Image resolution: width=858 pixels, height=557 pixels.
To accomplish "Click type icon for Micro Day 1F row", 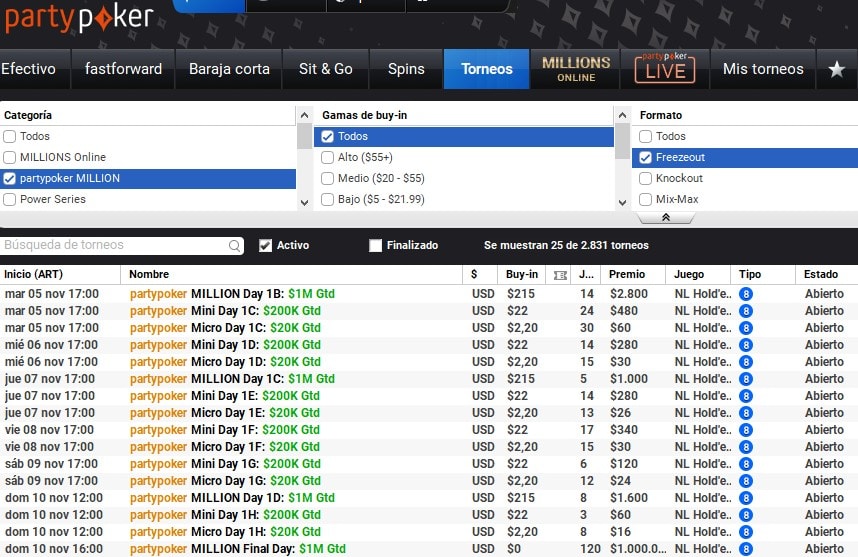I will tap(745, 447).
